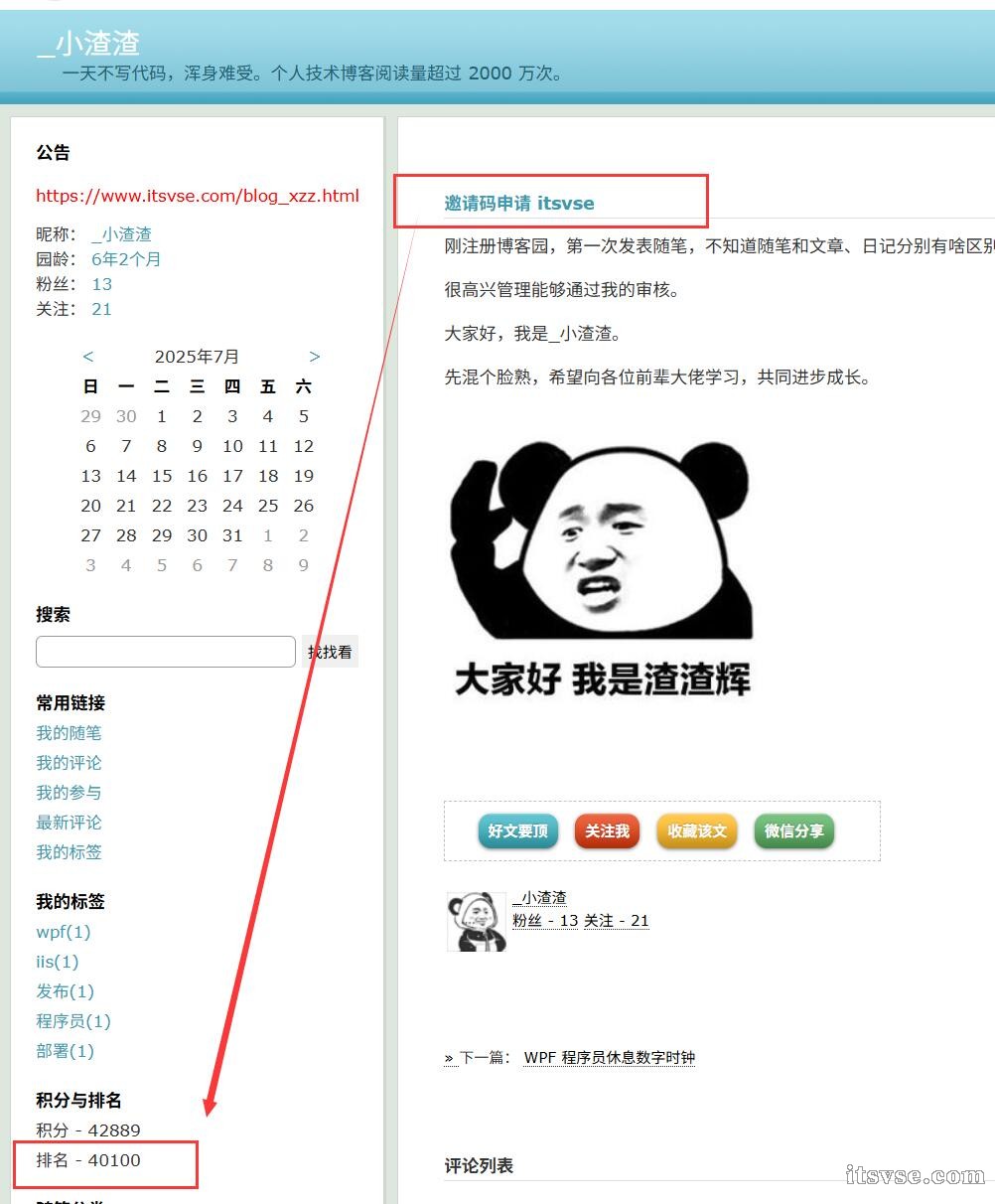Click the 评论列表 section heading

click(x=479, y=1166)
